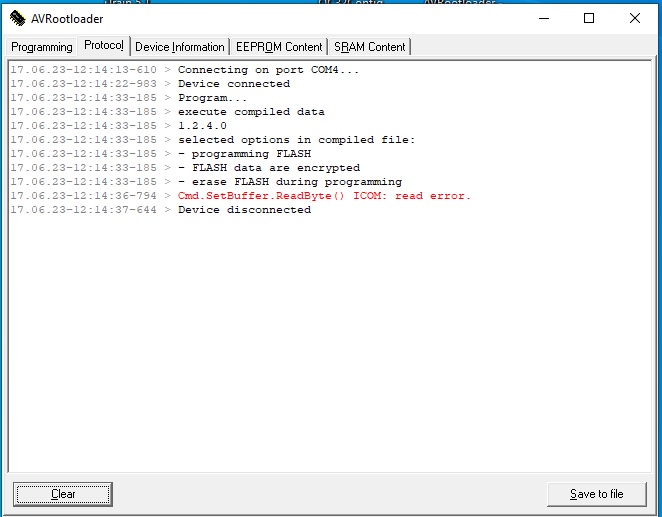Select the version '1.2.4.0' log line

point(202,126)
